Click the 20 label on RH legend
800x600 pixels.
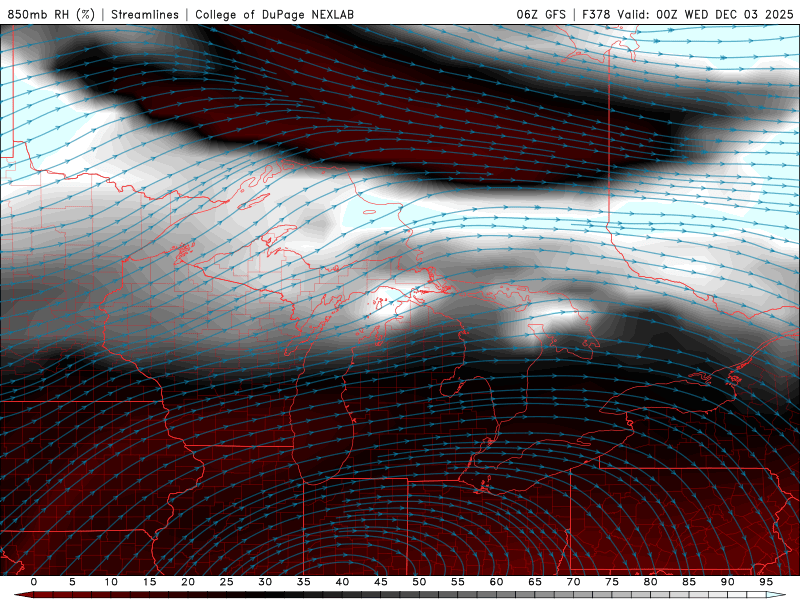188,582
